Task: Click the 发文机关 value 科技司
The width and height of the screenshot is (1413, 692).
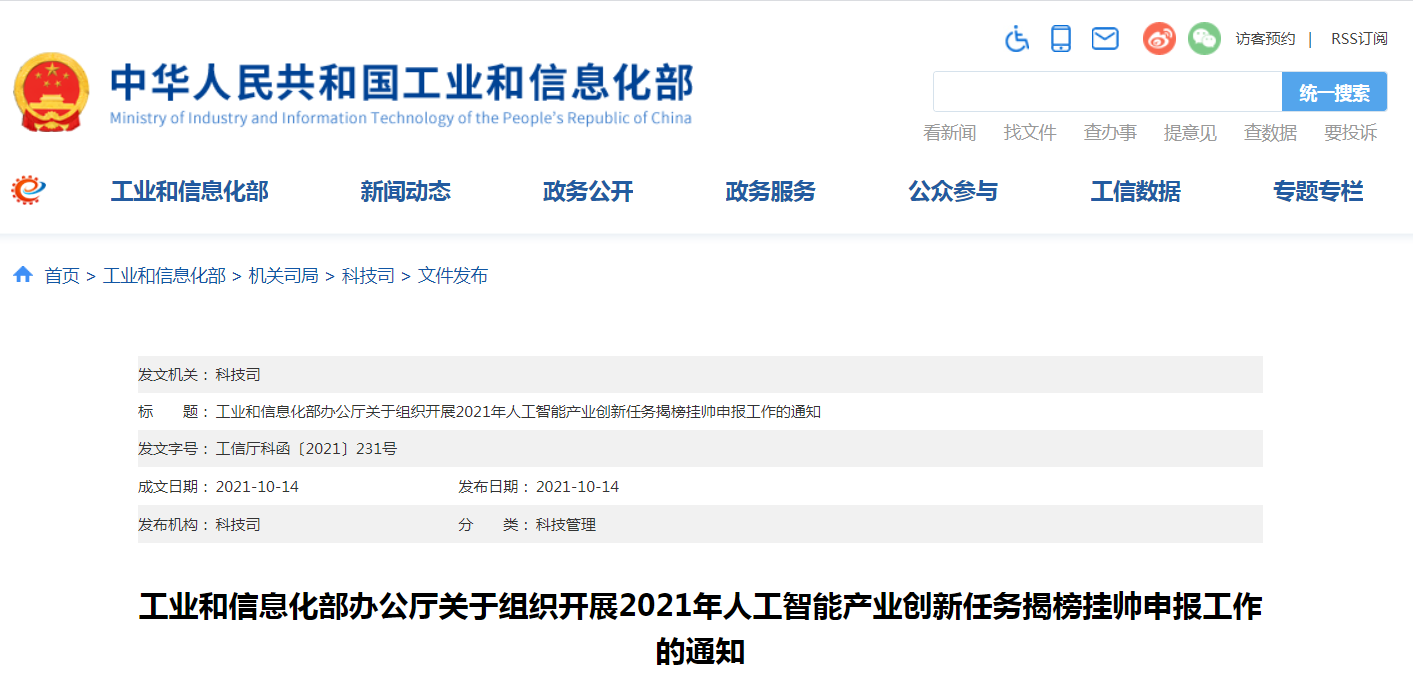Action: click(x=238, y=374)
